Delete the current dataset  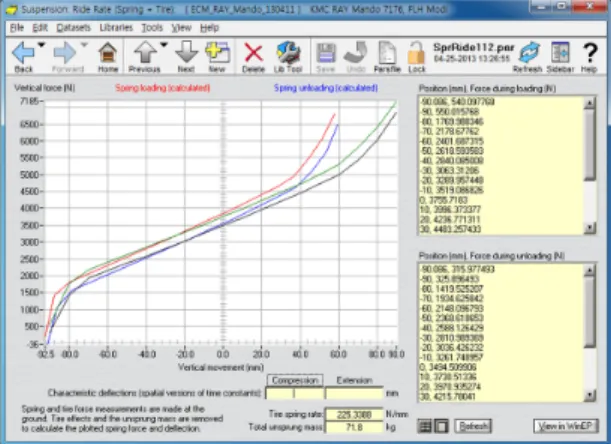[253, 53]
